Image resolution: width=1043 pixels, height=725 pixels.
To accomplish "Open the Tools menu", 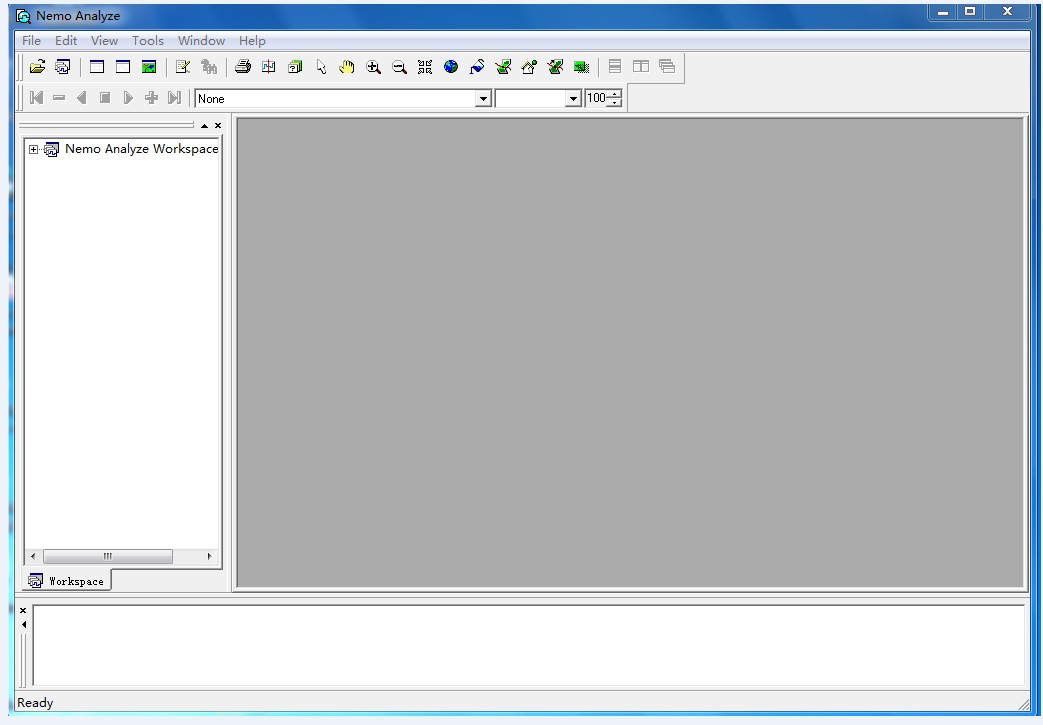I will point(148,41).
